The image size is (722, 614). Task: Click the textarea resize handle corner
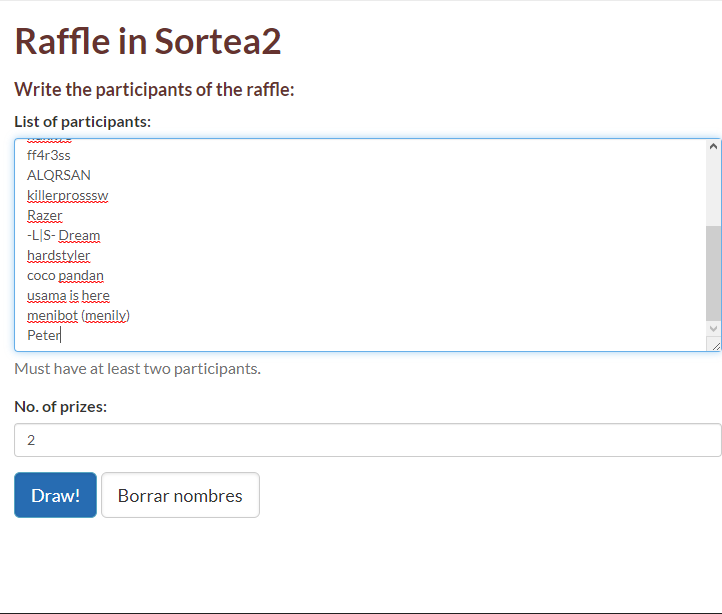click(x=713, y=344)
